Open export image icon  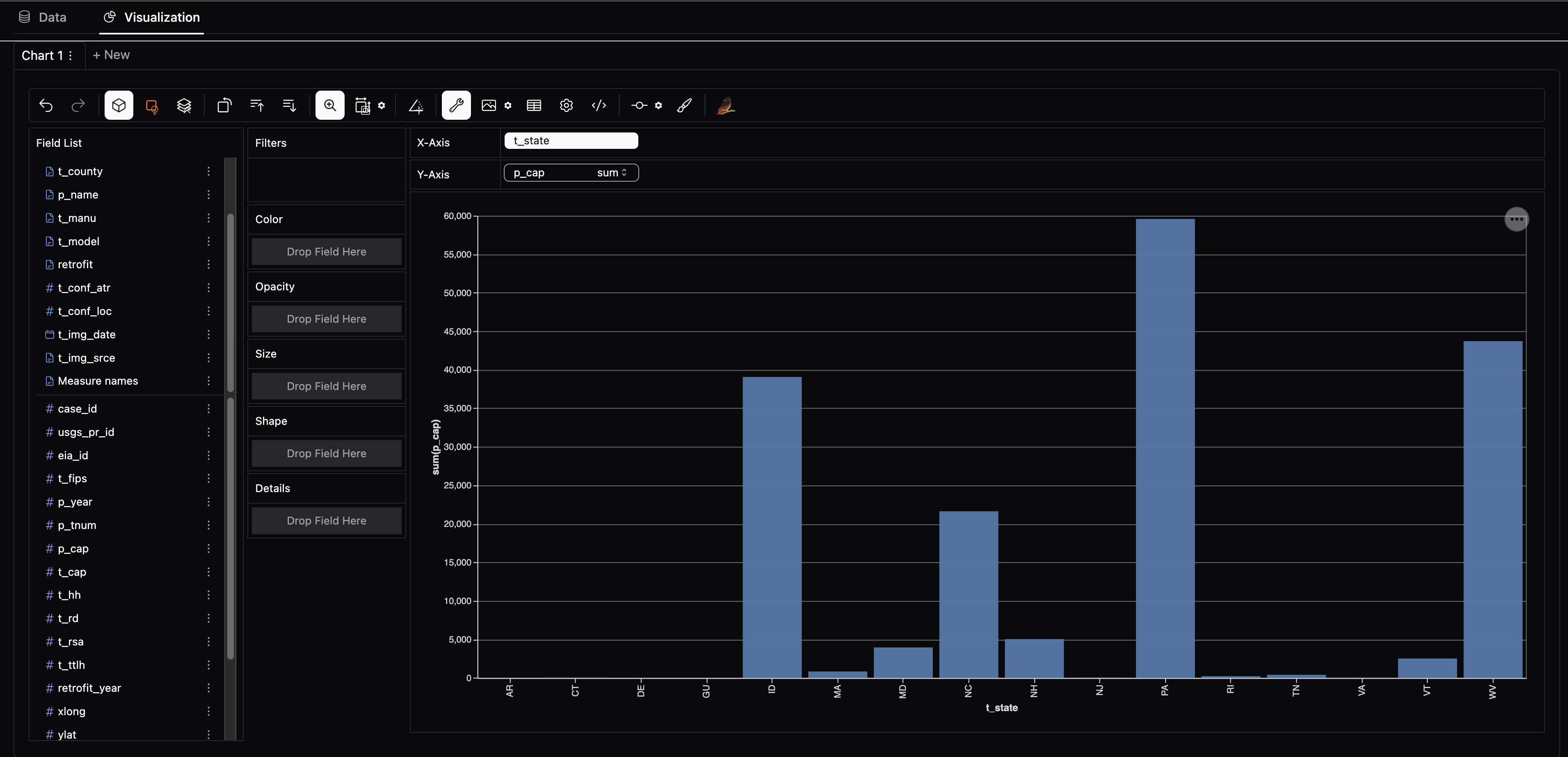pos(488,105)
